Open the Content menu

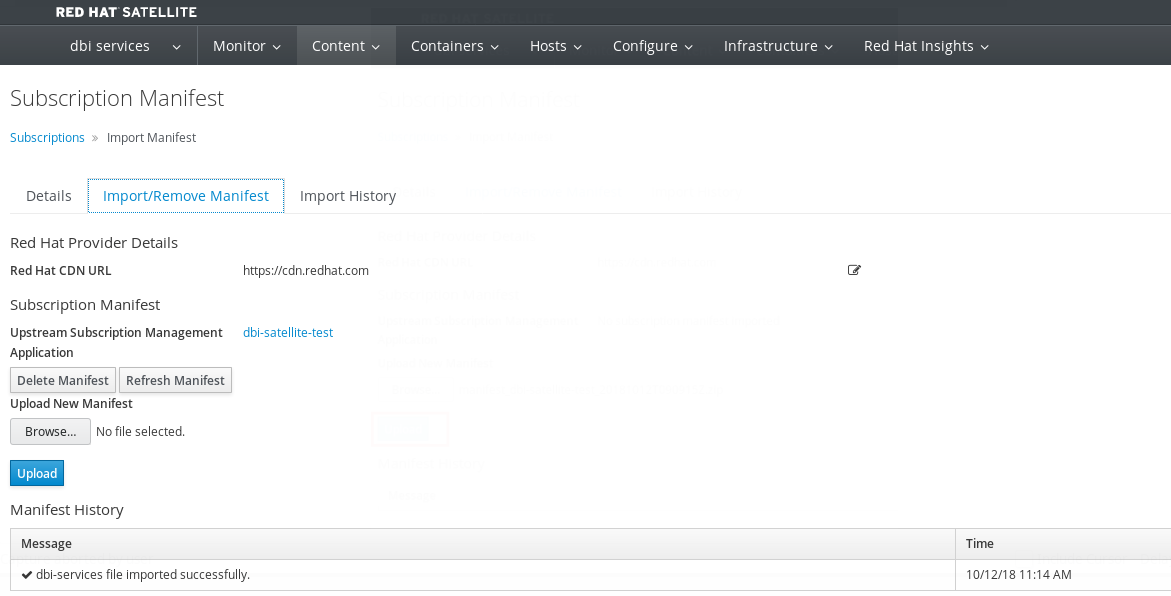(346, 46)
